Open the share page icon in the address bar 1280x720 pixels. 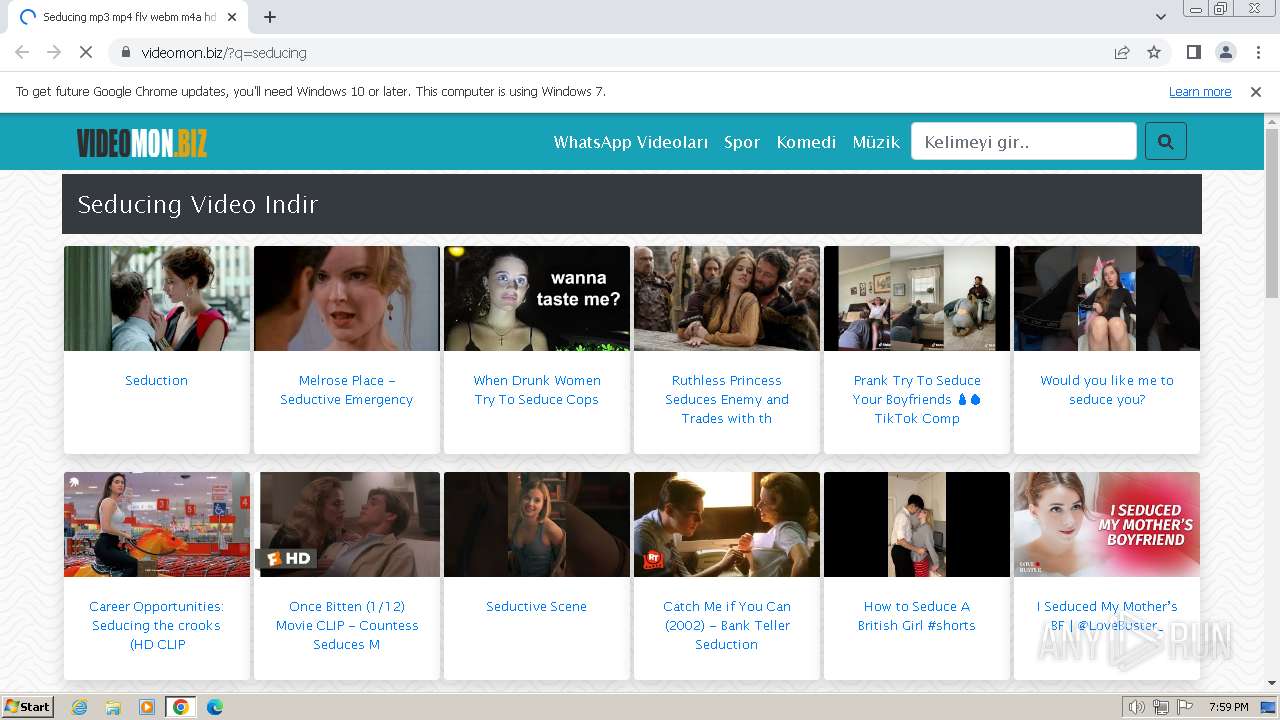coord(1122,52)
